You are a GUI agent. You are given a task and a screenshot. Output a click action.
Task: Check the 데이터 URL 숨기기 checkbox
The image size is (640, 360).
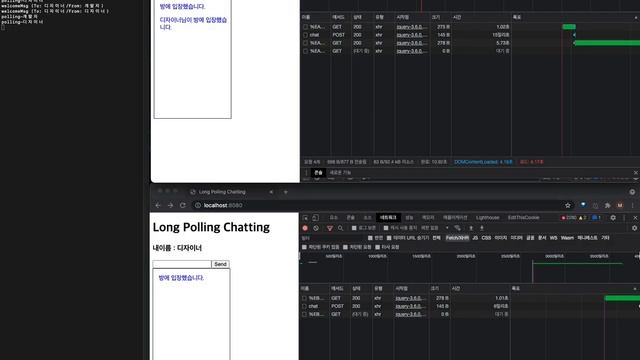tap(389, 238)
